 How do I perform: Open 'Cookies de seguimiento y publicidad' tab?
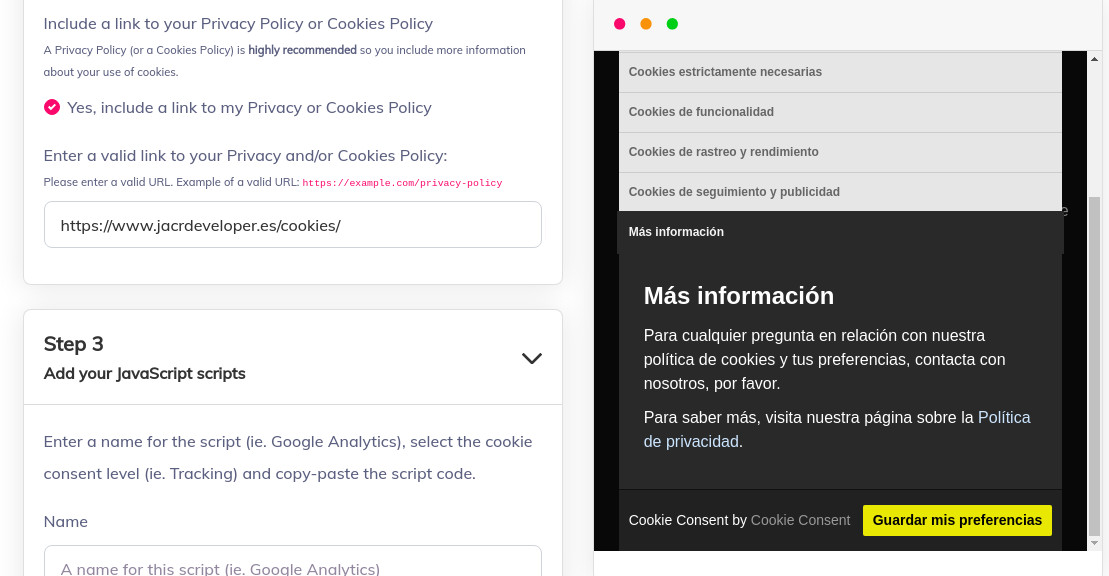tap(840, 192)
